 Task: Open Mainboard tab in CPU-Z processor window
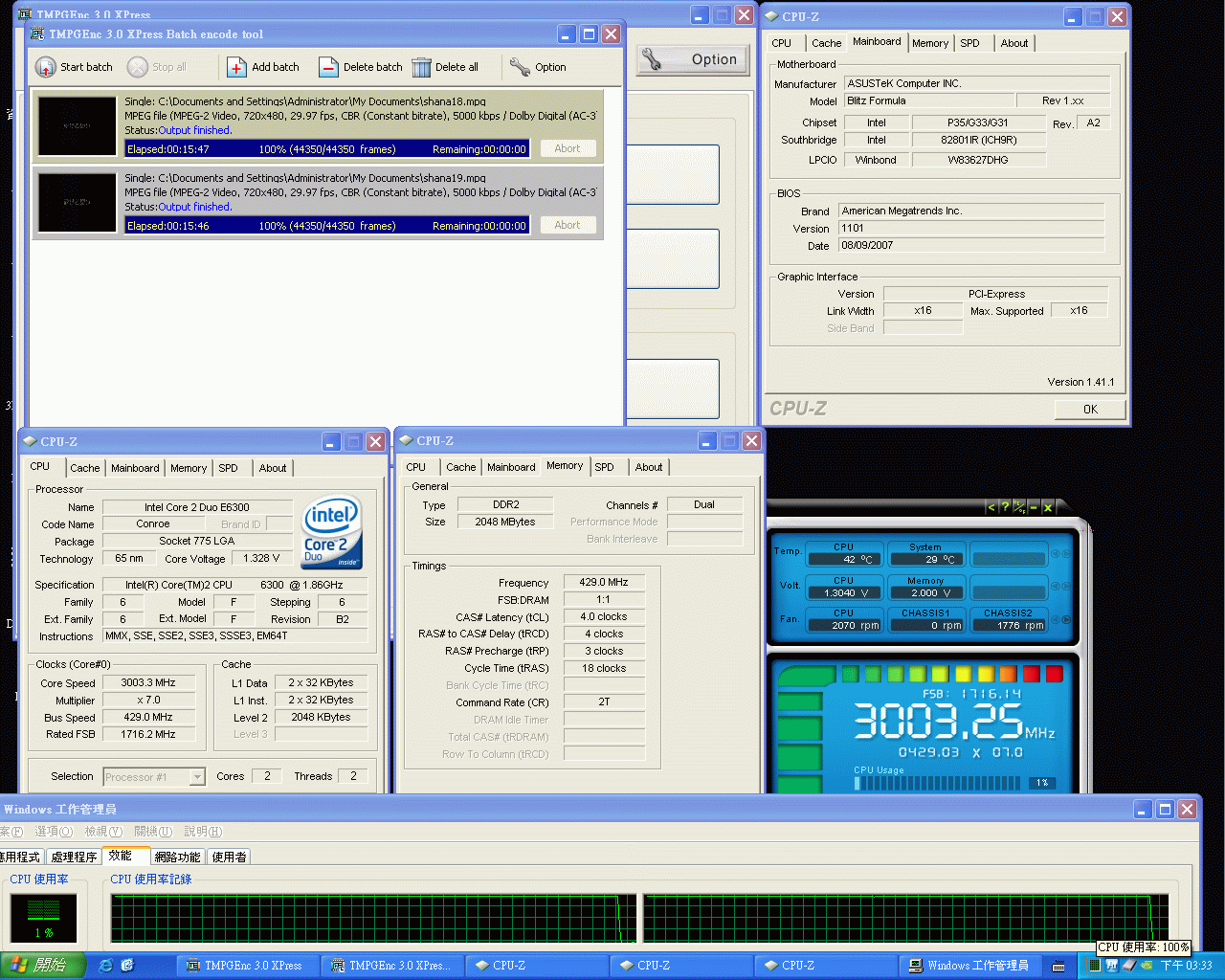135,468
